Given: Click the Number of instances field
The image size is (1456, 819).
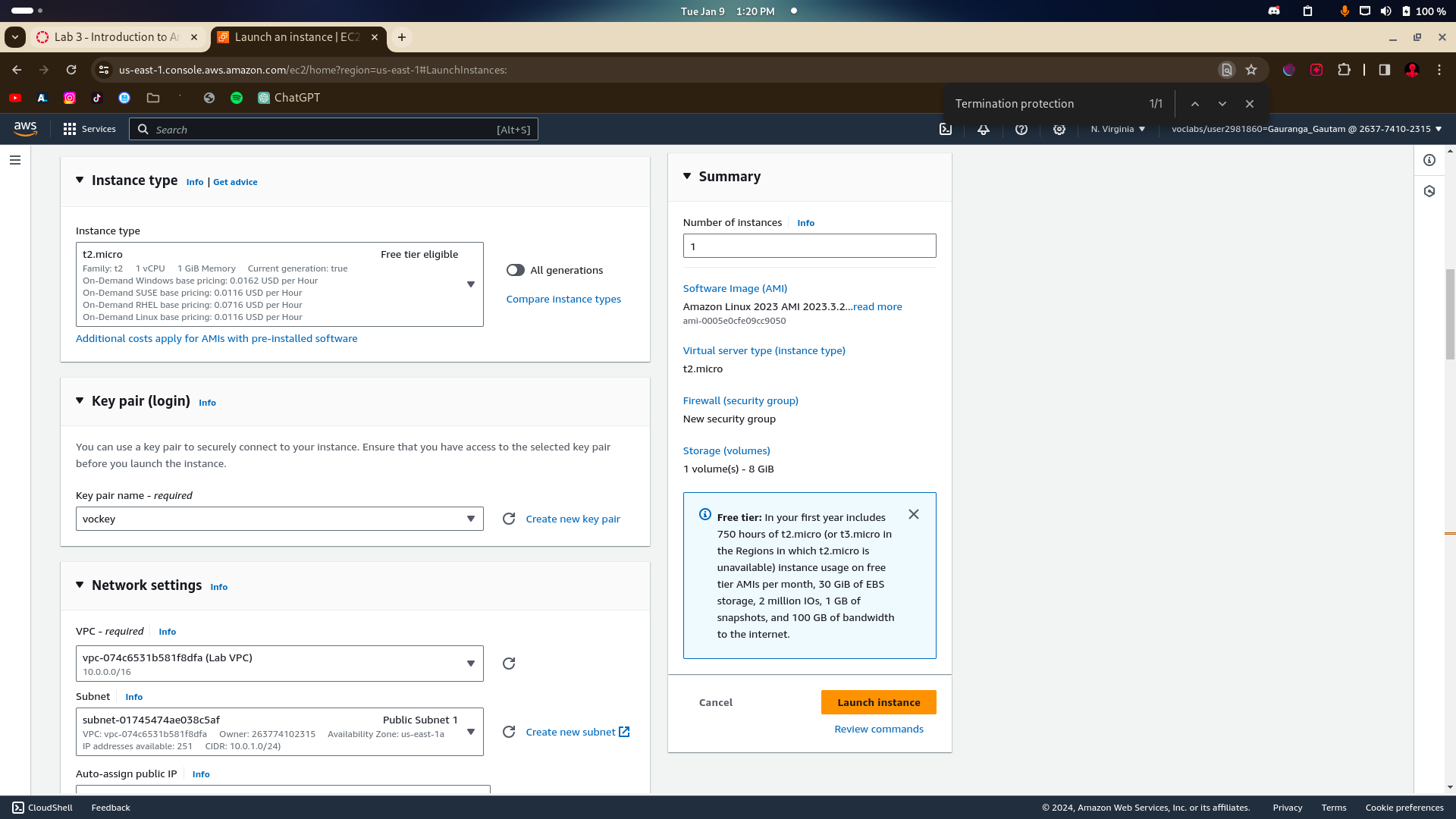Looking at the screenshot, I should [x=809, y=246].
